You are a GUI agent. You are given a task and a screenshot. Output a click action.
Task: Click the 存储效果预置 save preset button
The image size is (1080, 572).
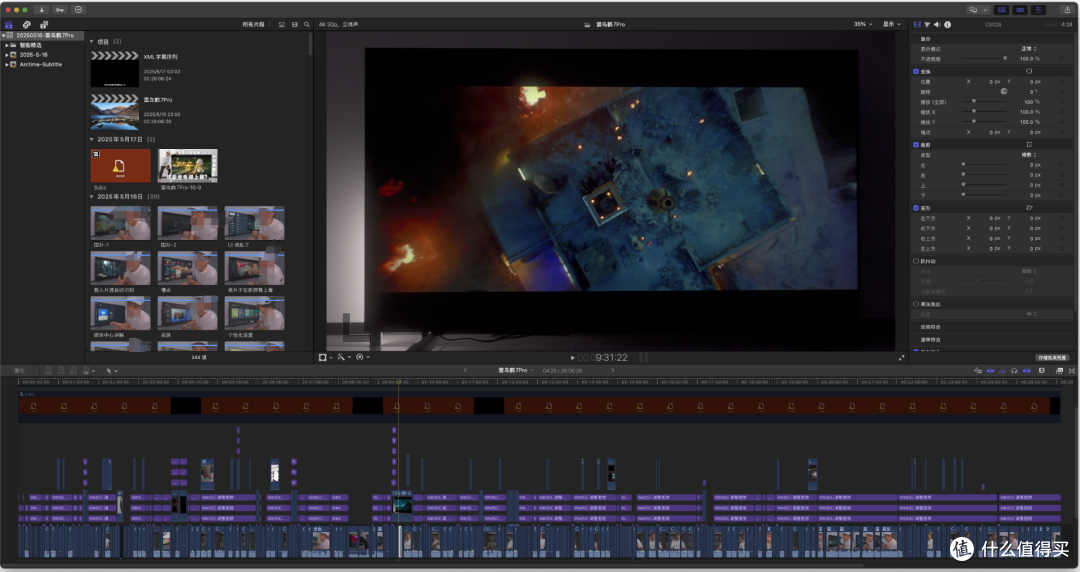1052,358
